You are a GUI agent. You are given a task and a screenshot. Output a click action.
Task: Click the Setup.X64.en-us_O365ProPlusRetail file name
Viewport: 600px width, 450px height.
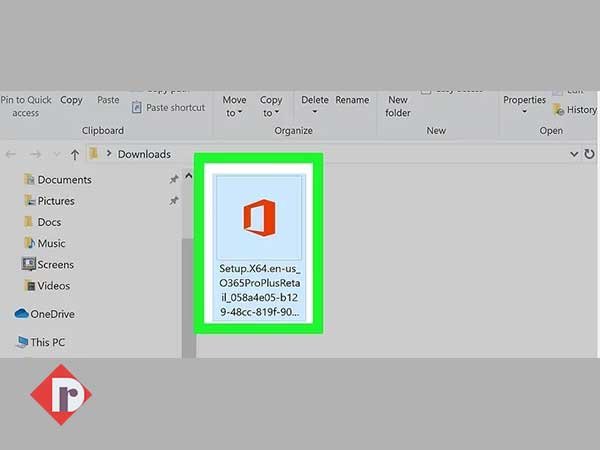click(x=259, y=290)
